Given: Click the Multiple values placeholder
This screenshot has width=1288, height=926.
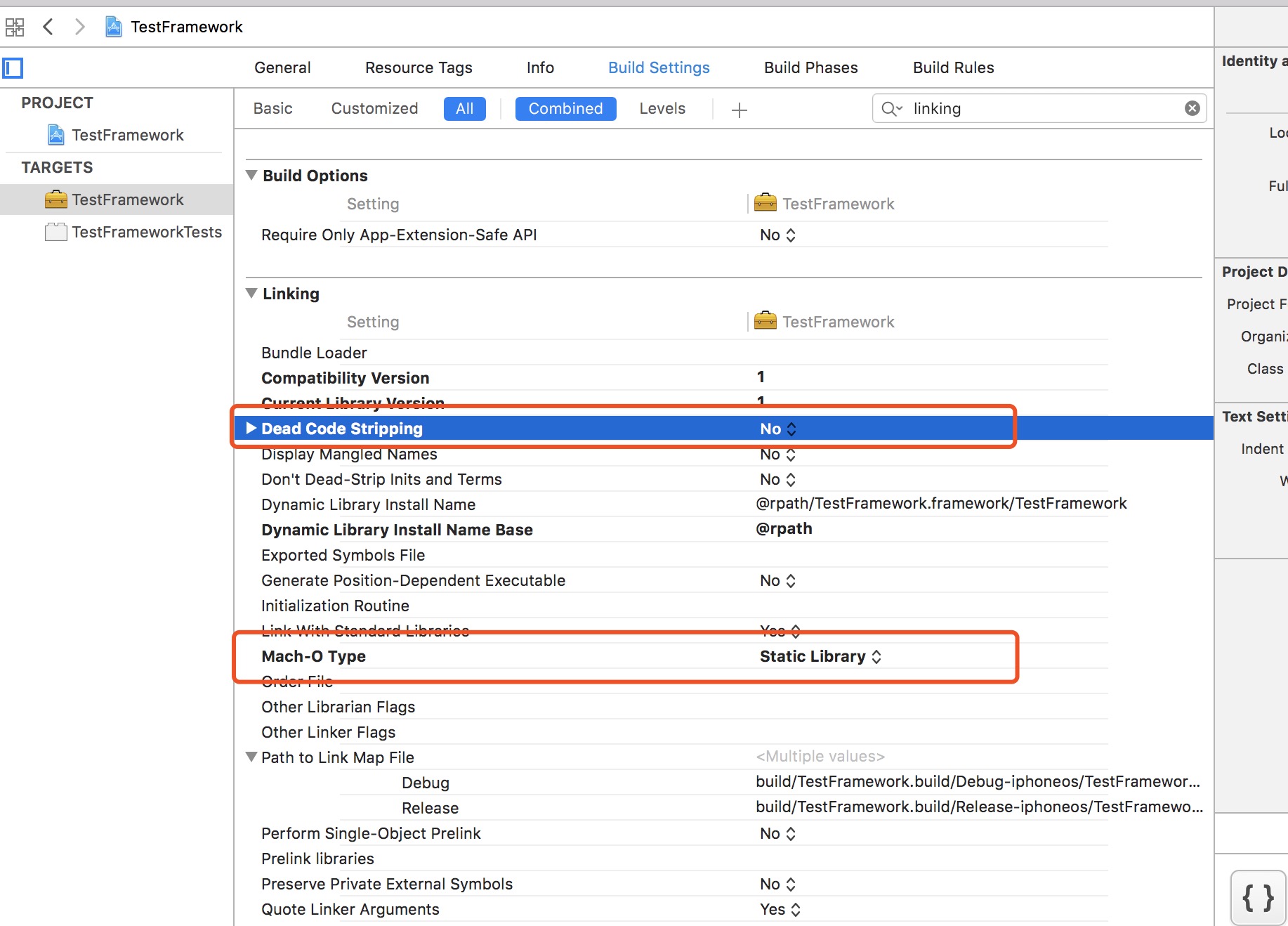Looking at the screenshot, I should tap(820, 756).
